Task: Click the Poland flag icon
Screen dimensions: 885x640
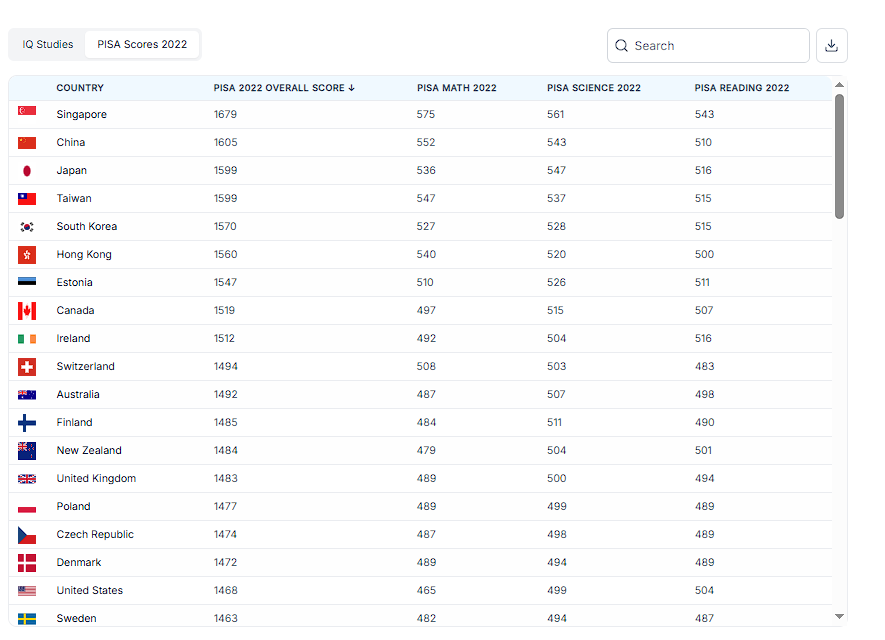Action: [27, 507]
